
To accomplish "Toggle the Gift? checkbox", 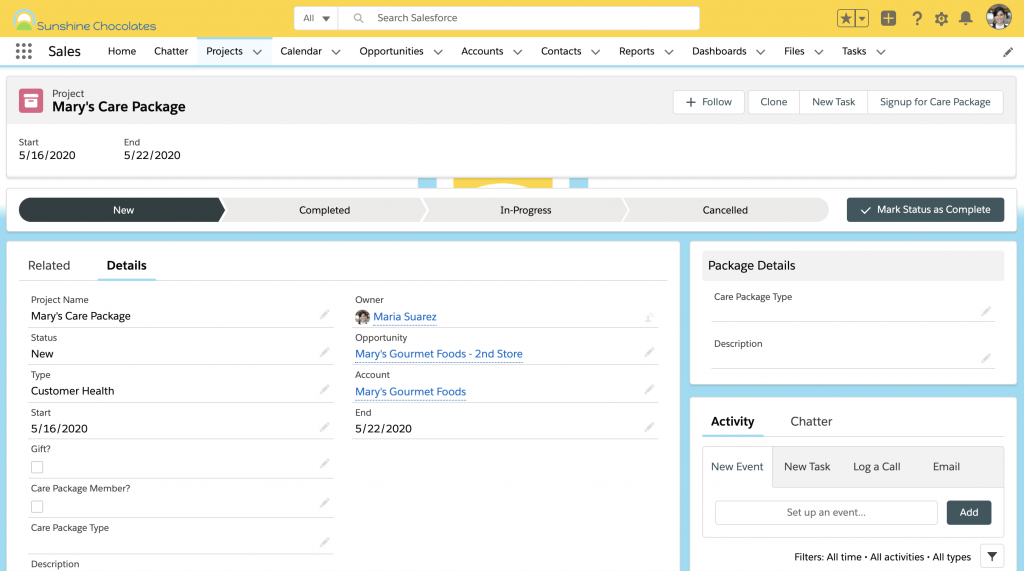I will pyautogui.click(x=37, y=467).
